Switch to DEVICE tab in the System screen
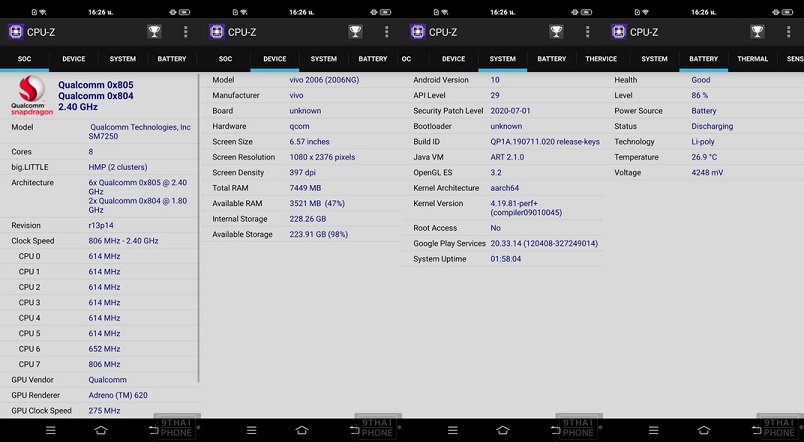Image resolution: width=804 pixels, height=442 pixels. 454,59
